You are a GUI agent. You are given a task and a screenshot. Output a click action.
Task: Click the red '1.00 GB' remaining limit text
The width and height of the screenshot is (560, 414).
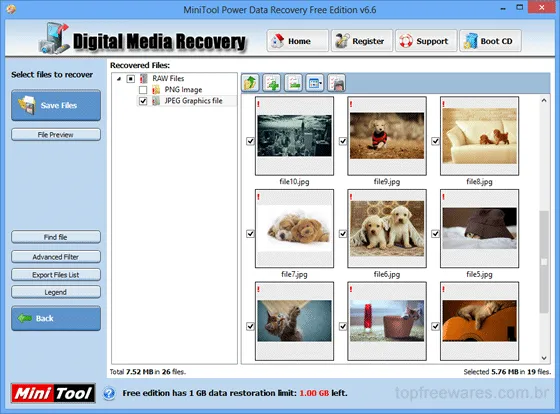[314, 393]
